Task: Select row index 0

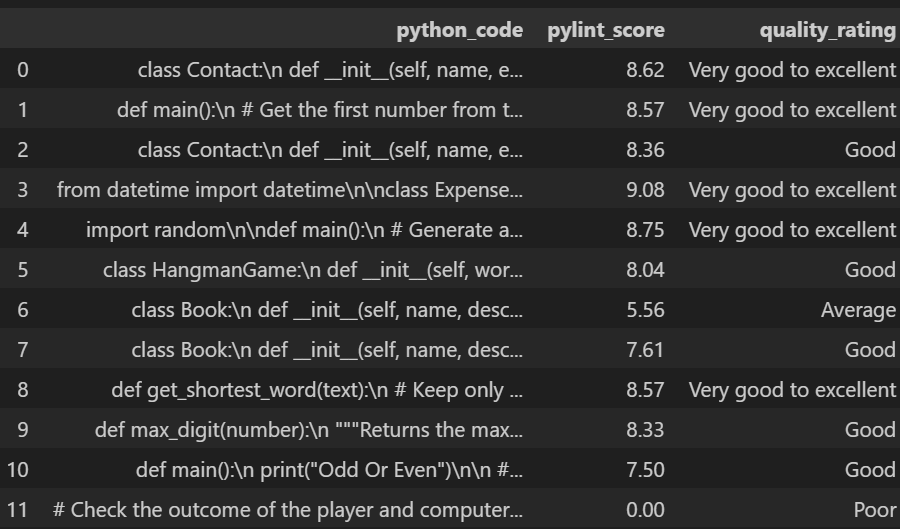Action: coord(22,70)
